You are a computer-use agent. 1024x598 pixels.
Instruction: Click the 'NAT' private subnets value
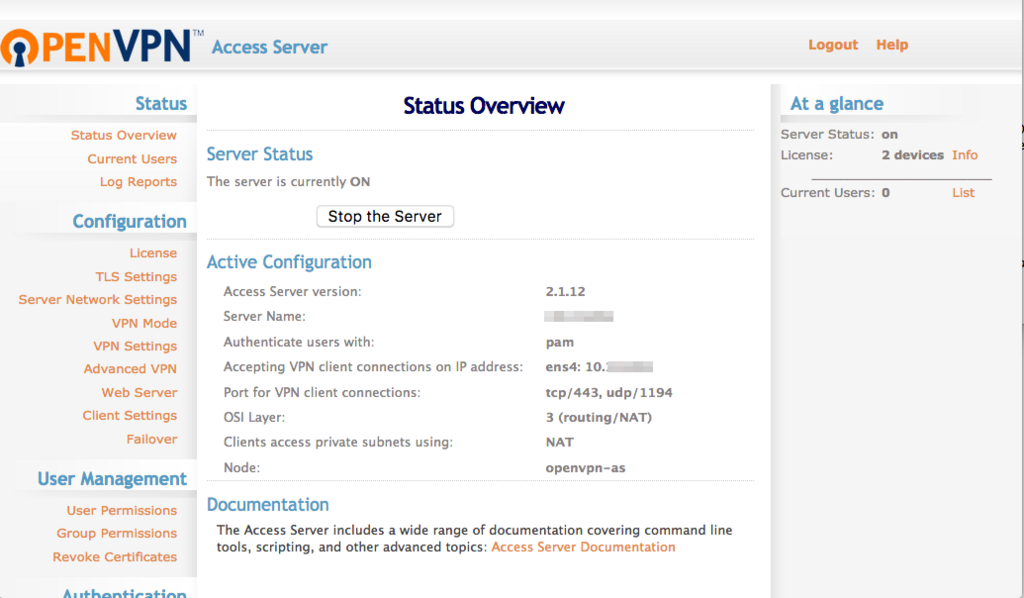560,442
